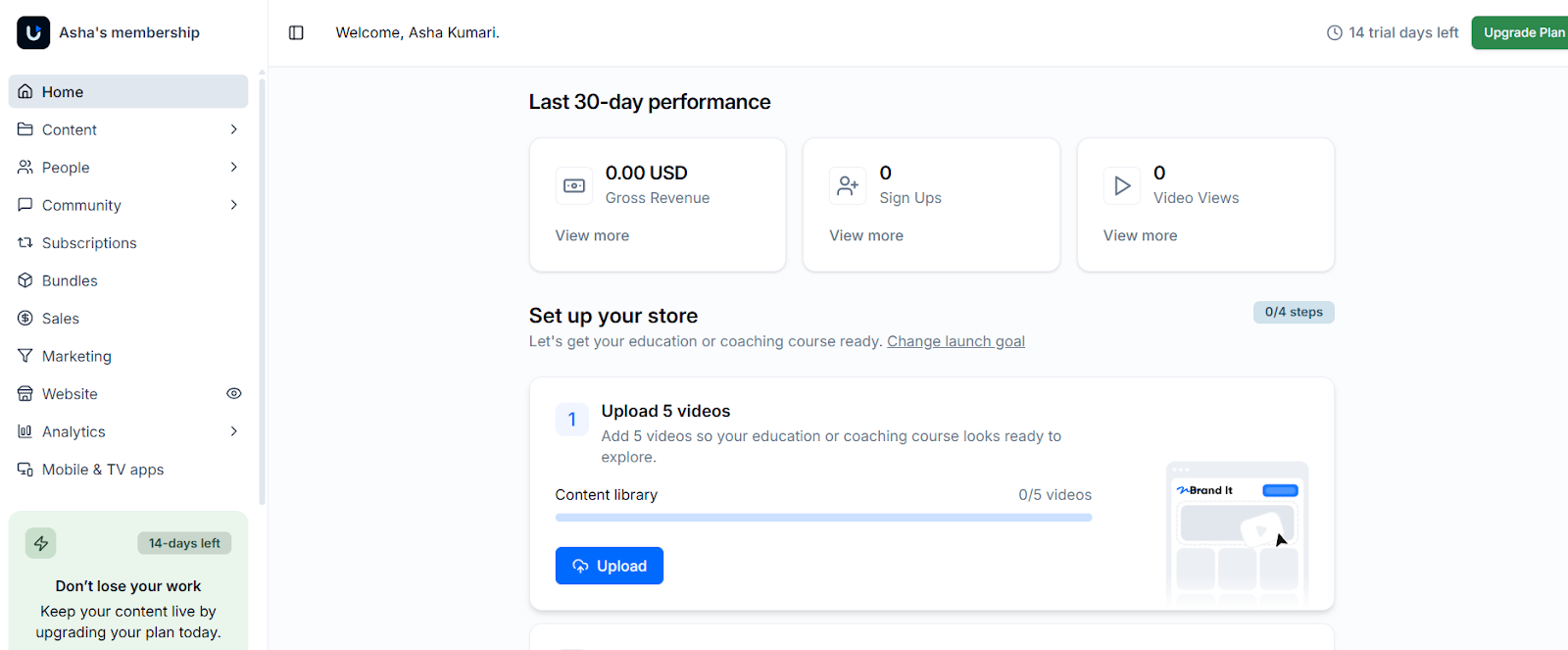Click the Content library progress bar
Image resolution: width=1568 pixels, height=650 pixels.
coord(823,518)
